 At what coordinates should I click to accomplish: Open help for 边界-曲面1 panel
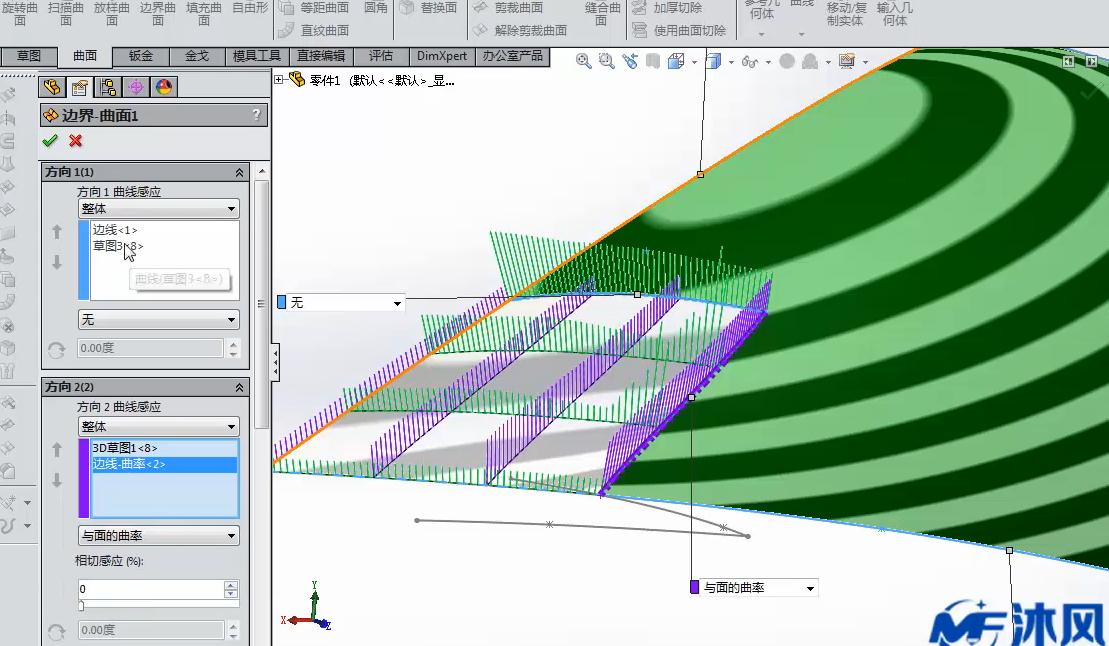257,115
